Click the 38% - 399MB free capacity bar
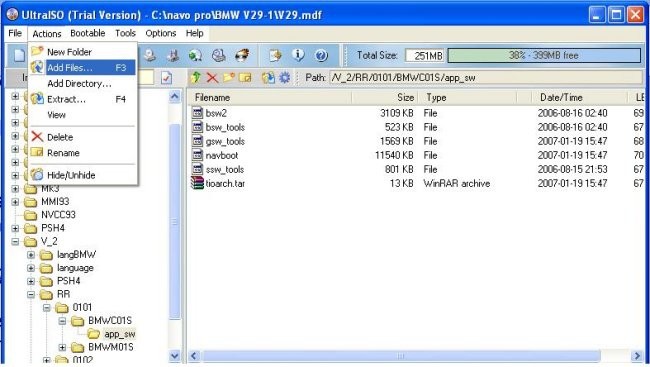Image resolution: width=650 pixels, height=367 pixels. [544, 55]
